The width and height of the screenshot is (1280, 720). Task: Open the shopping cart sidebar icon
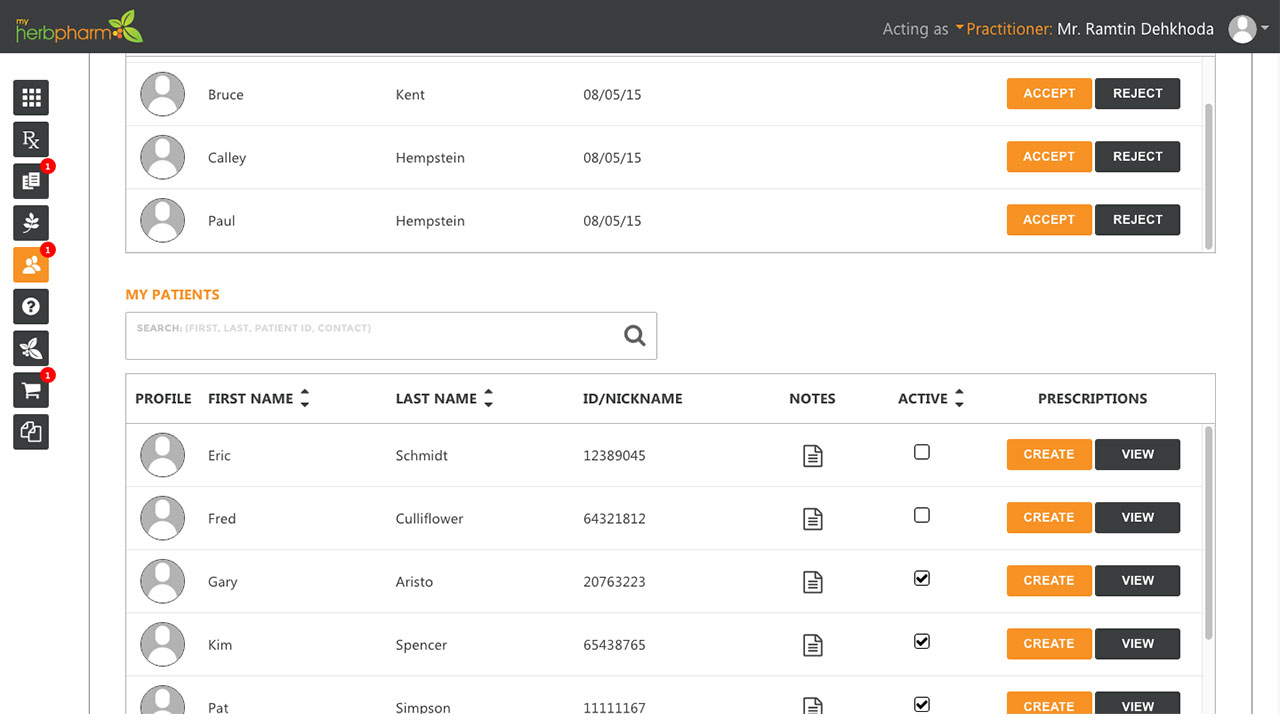(31, 390)
